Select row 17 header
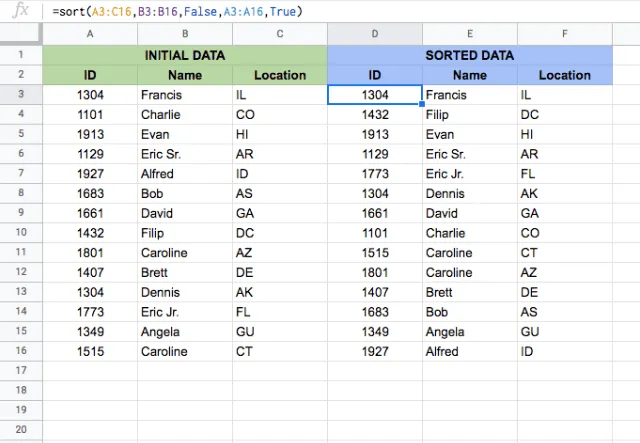This screenshot has height=443, width=640. [x=21, y=371]
